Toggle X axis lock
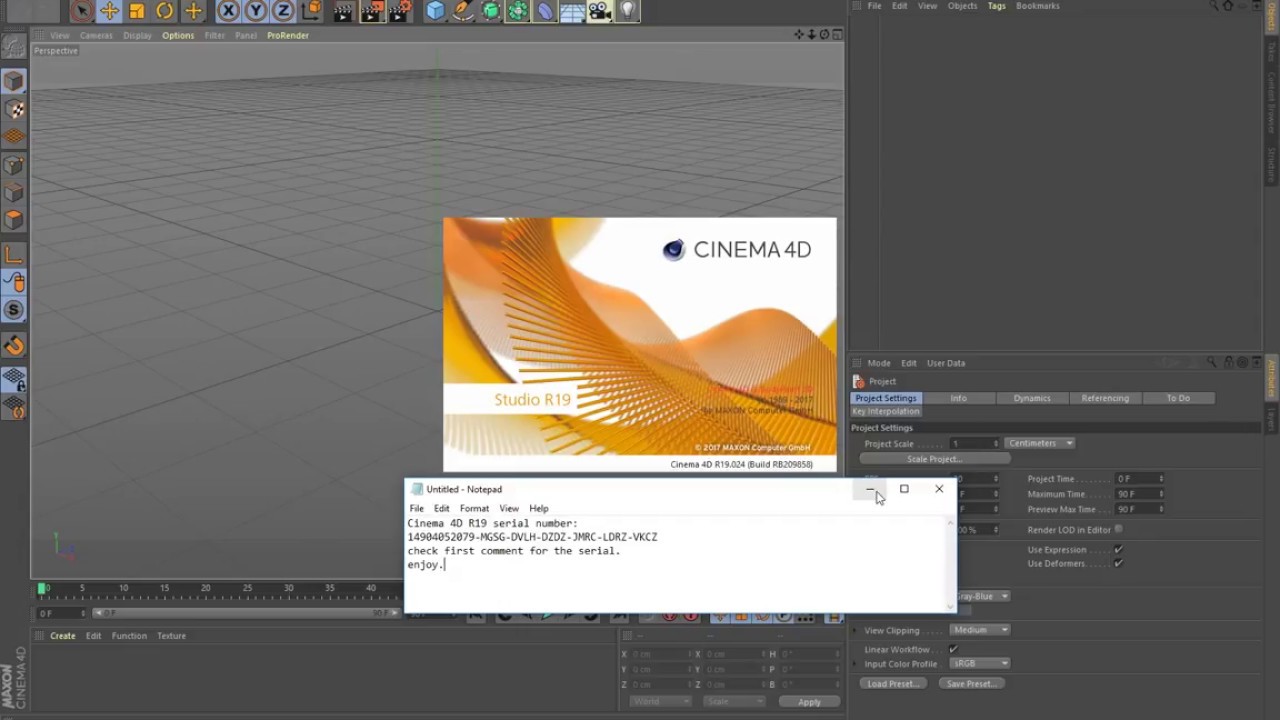The width and height of the screenshot is (1280, 720). (x=229, y=11)
